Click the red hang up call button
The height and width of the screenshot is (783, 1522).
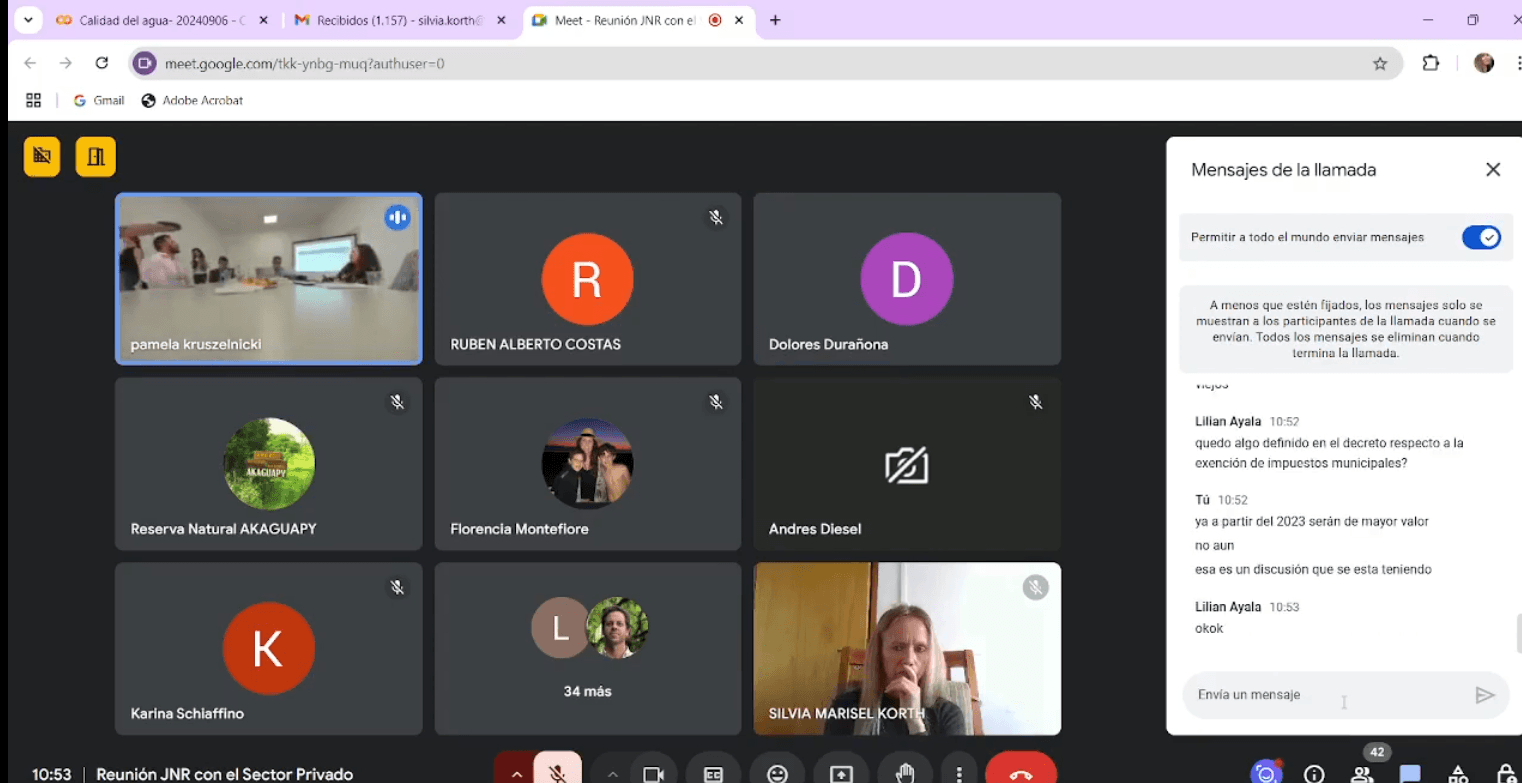point(1020,773)
